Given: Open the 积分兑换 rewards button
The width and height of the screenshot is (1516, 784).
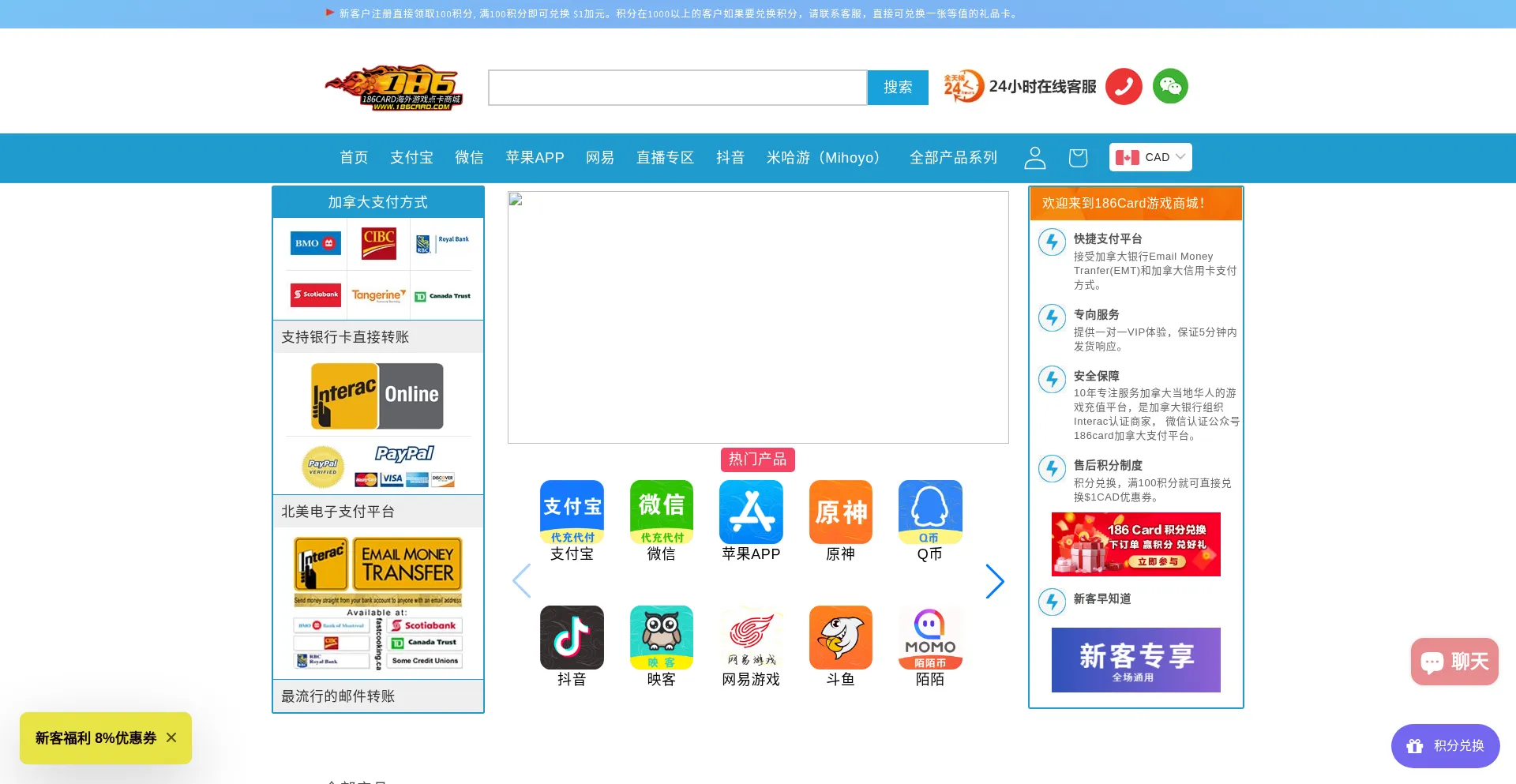Looking at the screenshot, I should [1445, 746].
